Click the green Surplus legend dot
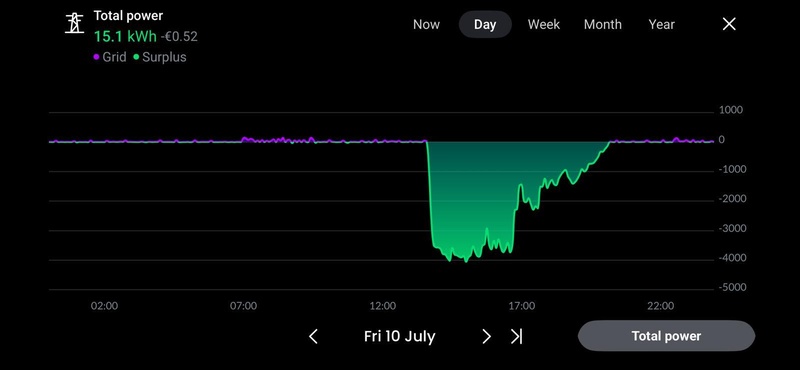800x370 pixels. click(x=136, y=57)
